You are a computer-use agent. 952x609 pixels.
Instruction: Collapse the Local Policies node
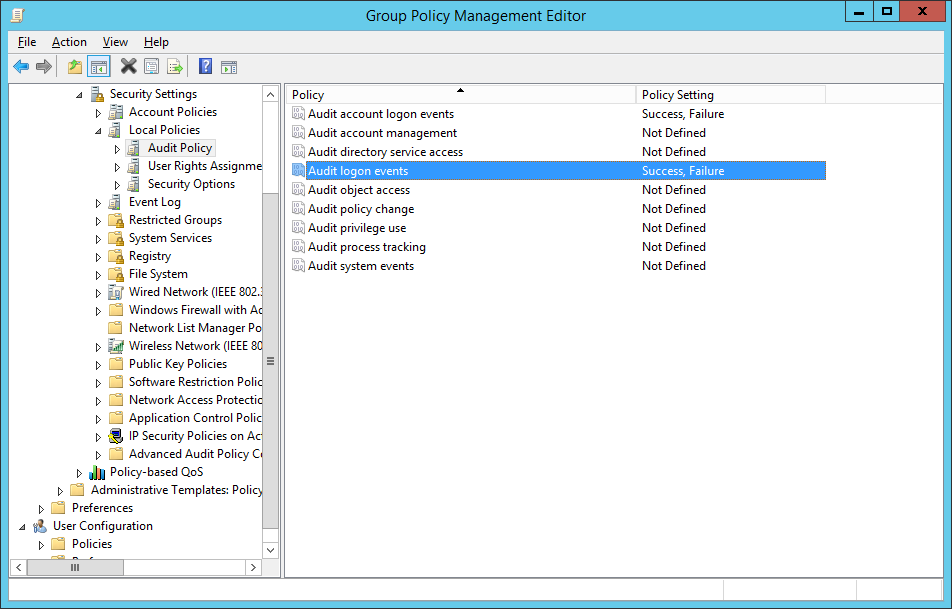tap(98, 131)
